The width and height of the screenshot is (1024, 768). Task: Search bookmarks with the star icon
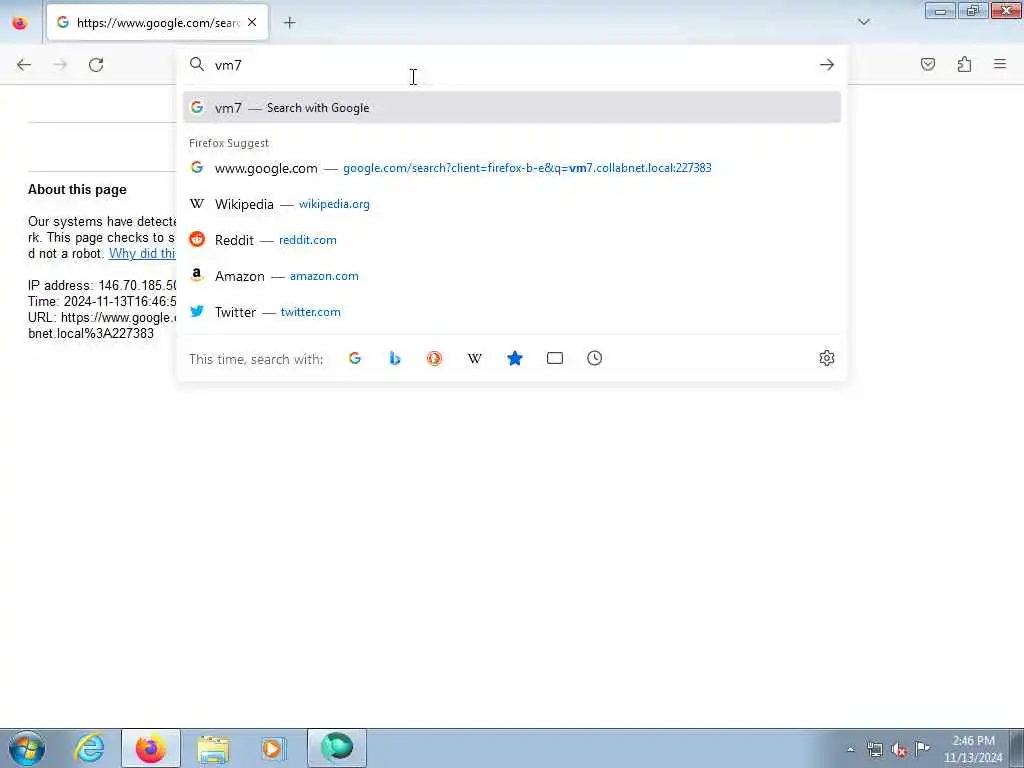515,358
